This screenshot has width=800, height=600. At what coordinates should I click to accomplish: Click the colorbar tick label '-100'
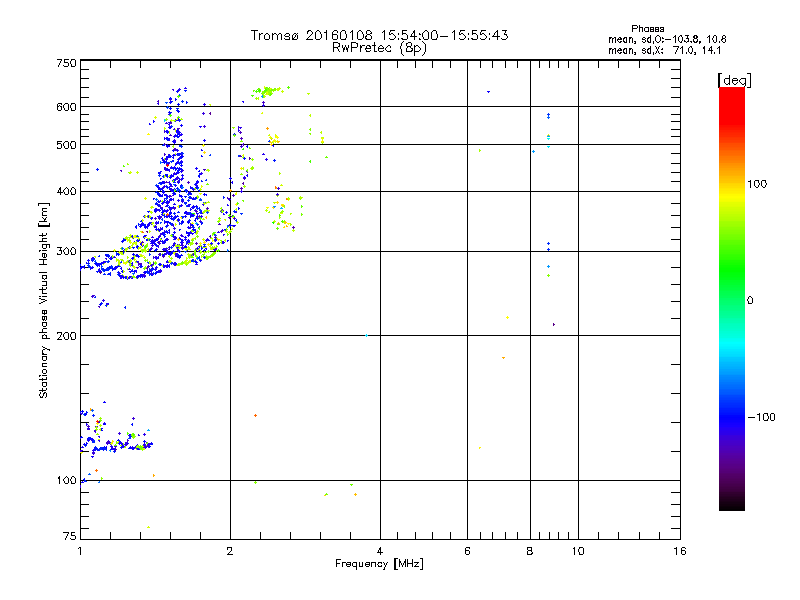(761, 417)
